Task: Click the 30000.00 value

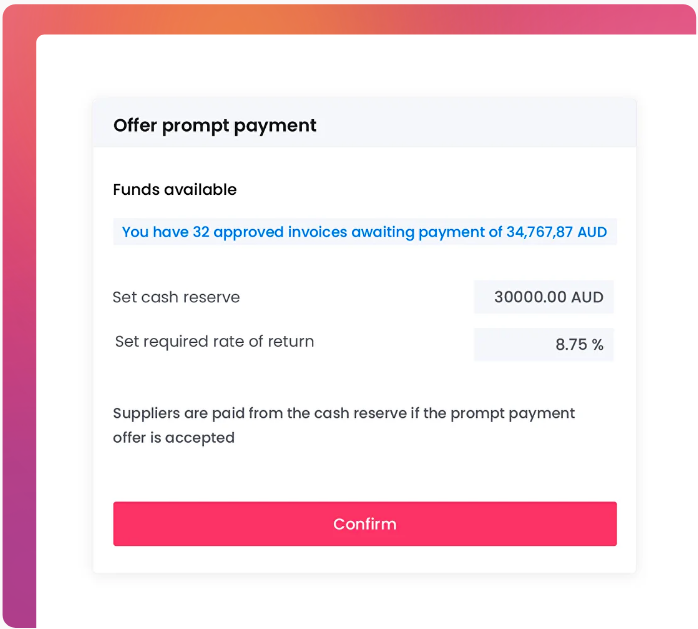Action: tap(530, 297)
